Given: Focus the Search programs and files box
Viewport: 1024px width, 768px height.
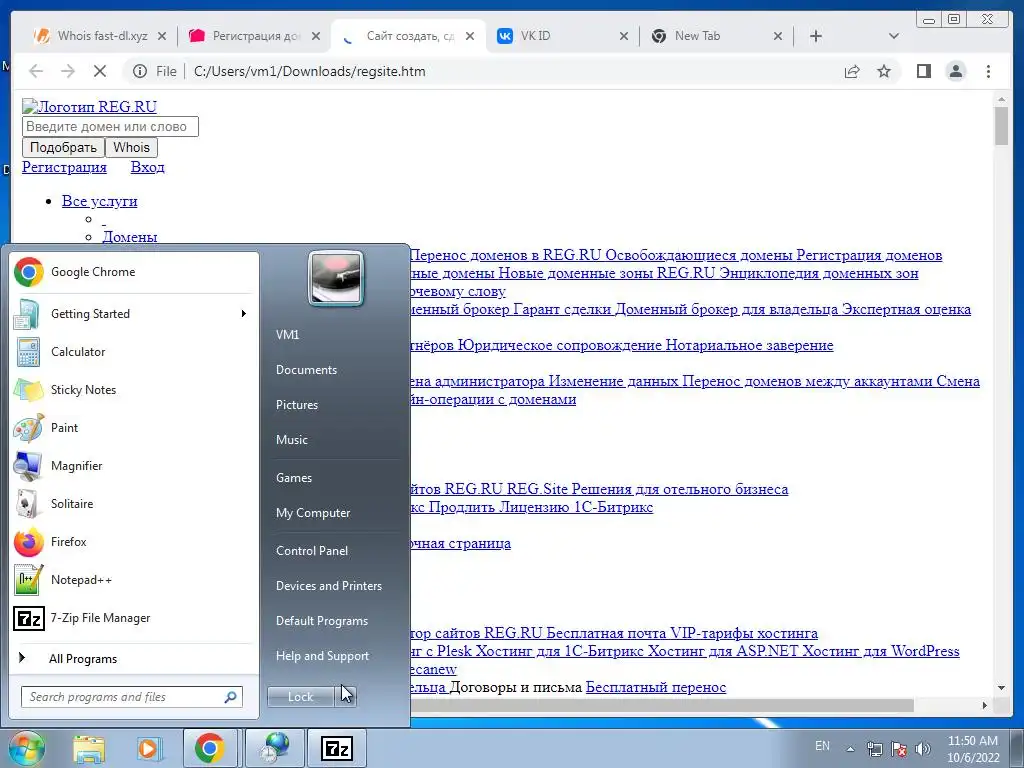Looking at the screenshot, I should 131,697.
